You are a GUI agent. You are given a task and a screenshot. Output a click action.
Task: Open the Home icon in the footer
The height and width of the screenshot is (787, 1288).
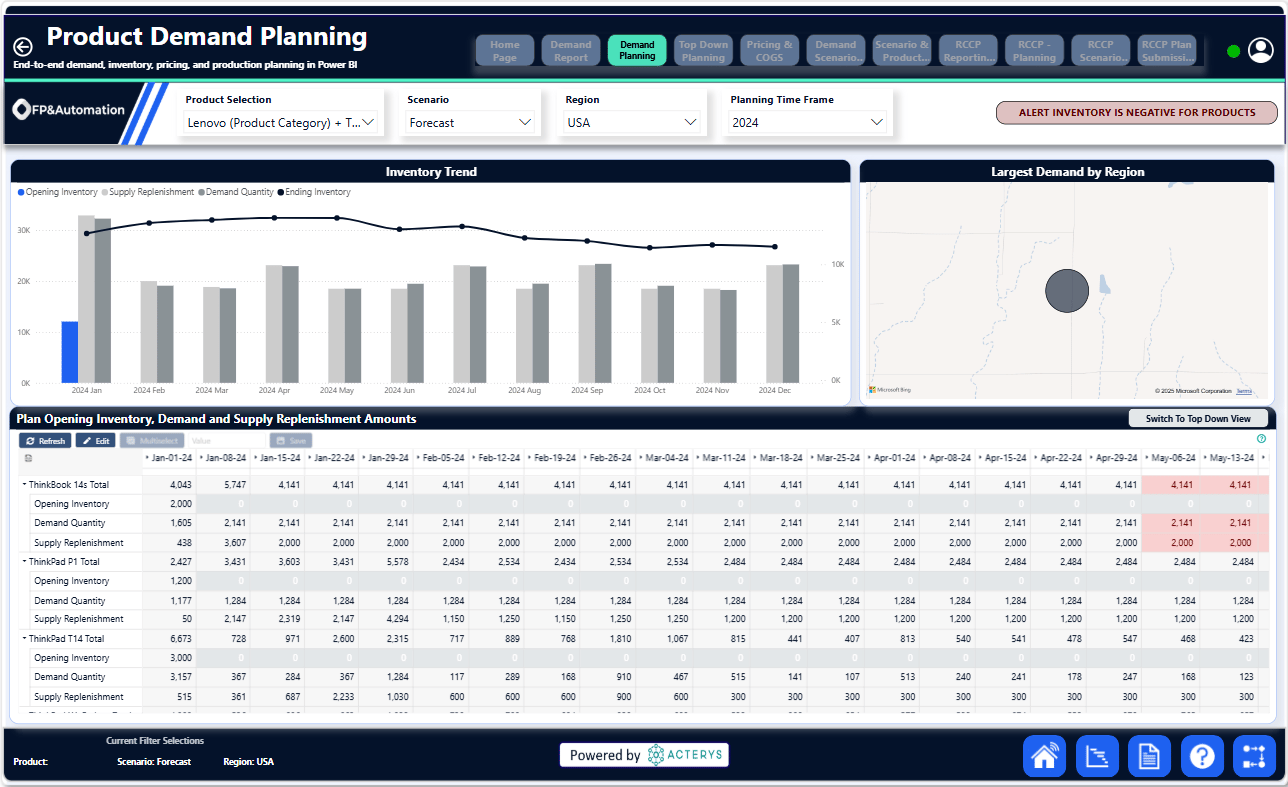(x=1044, y=756)
